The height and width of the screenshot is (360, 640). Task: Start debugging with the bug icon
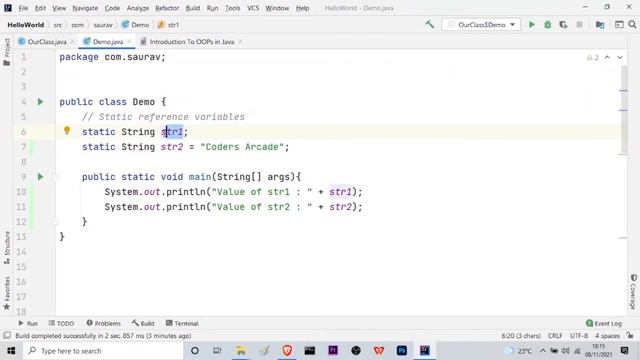547,25
